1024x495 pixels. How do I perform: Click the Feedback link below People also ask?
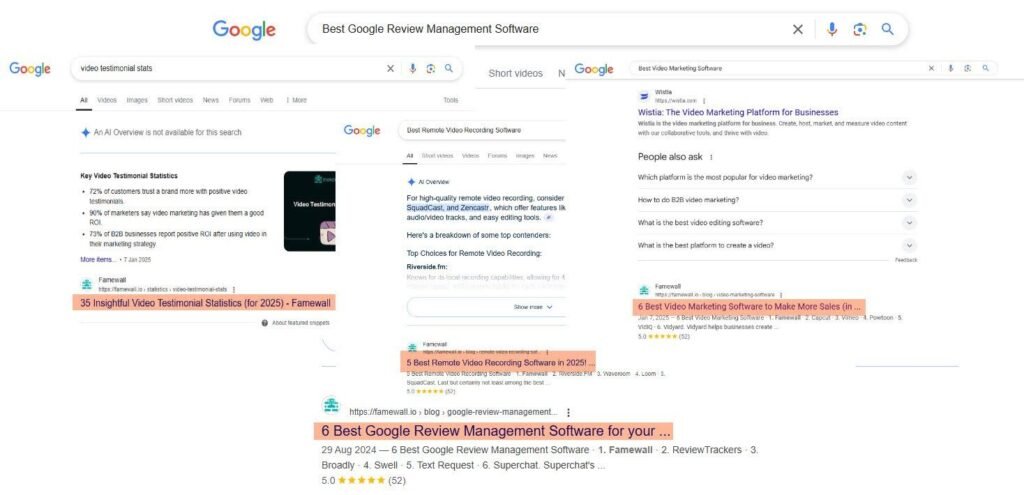(x=906, y=261)
